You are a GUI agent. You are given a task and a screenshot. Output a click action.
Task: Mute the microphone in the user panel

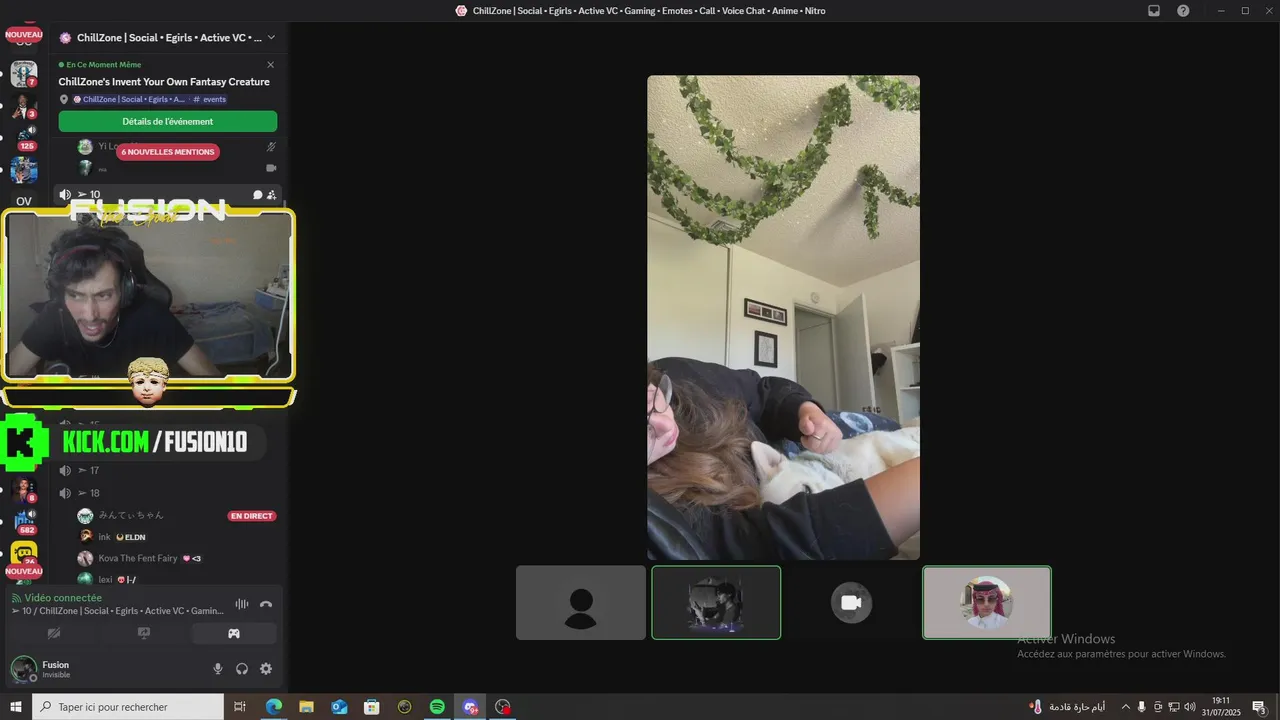tap(218, 669)
